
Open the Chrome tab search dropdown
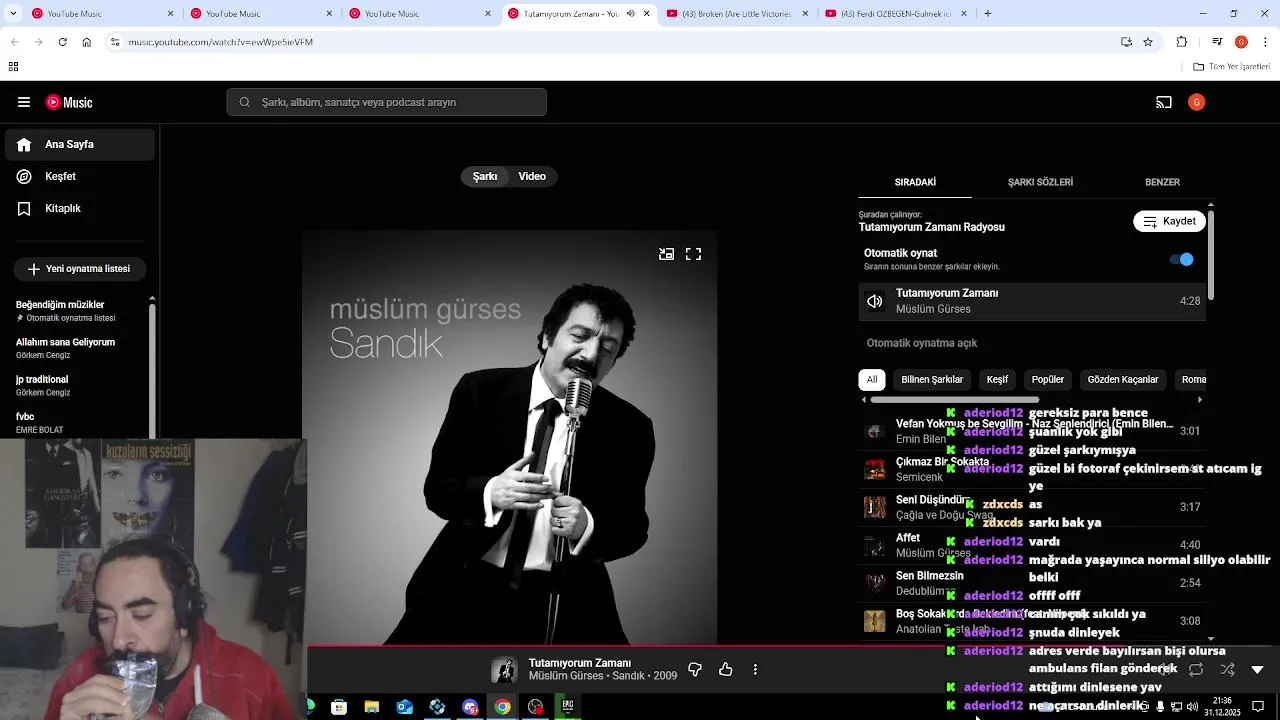point(14,14)
